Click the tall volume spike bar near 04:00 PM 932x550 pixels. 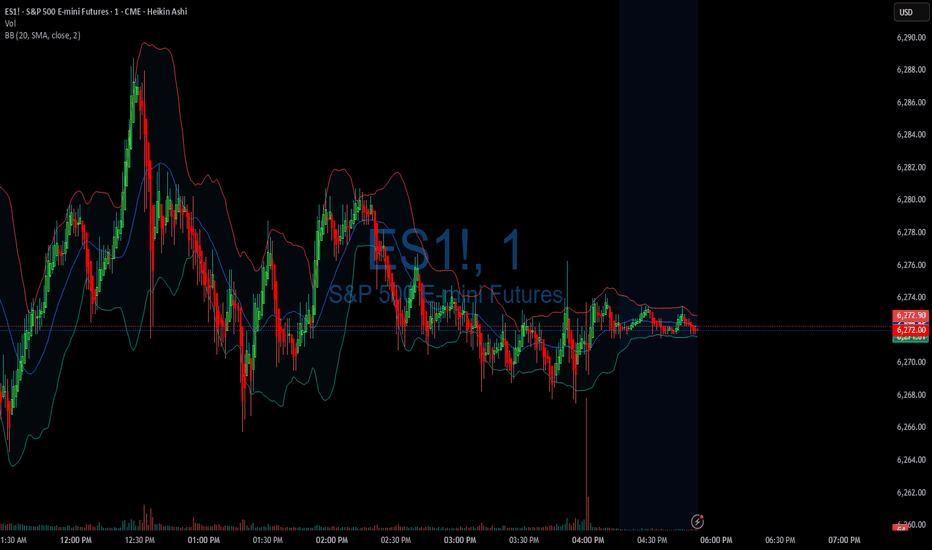tap(587, 464)
